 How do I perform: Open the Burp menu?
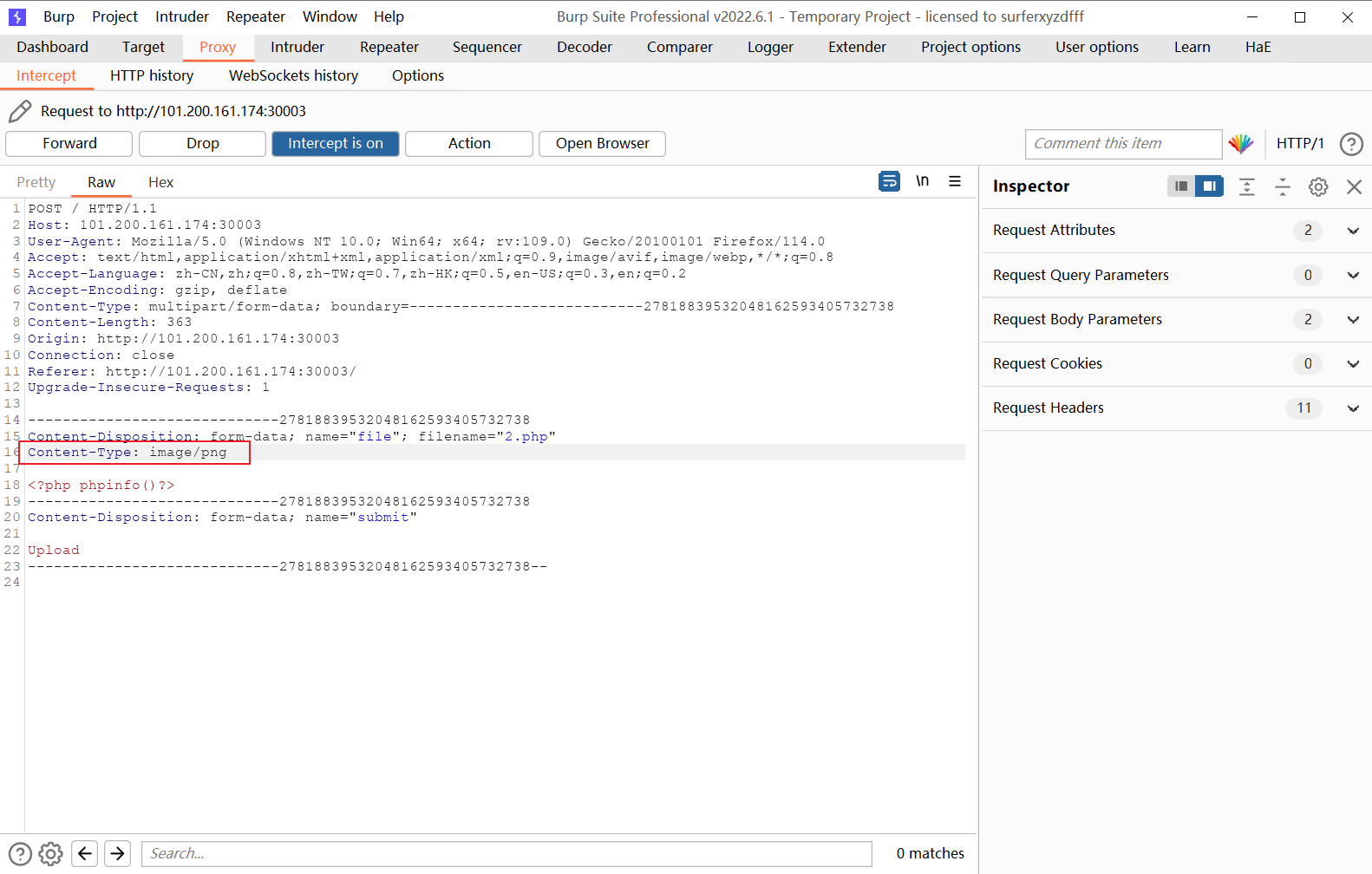59,16
